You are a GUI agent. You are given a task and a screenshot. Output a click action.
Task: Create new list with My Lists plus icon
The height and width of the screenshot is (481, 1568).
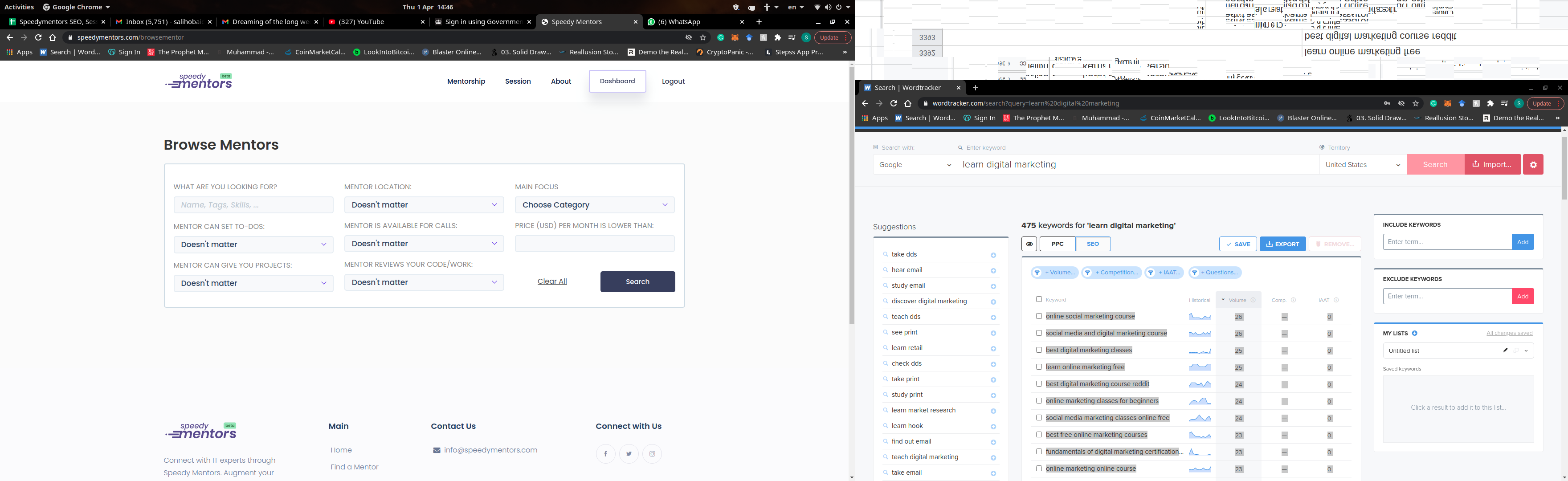tap(1415, 333)
